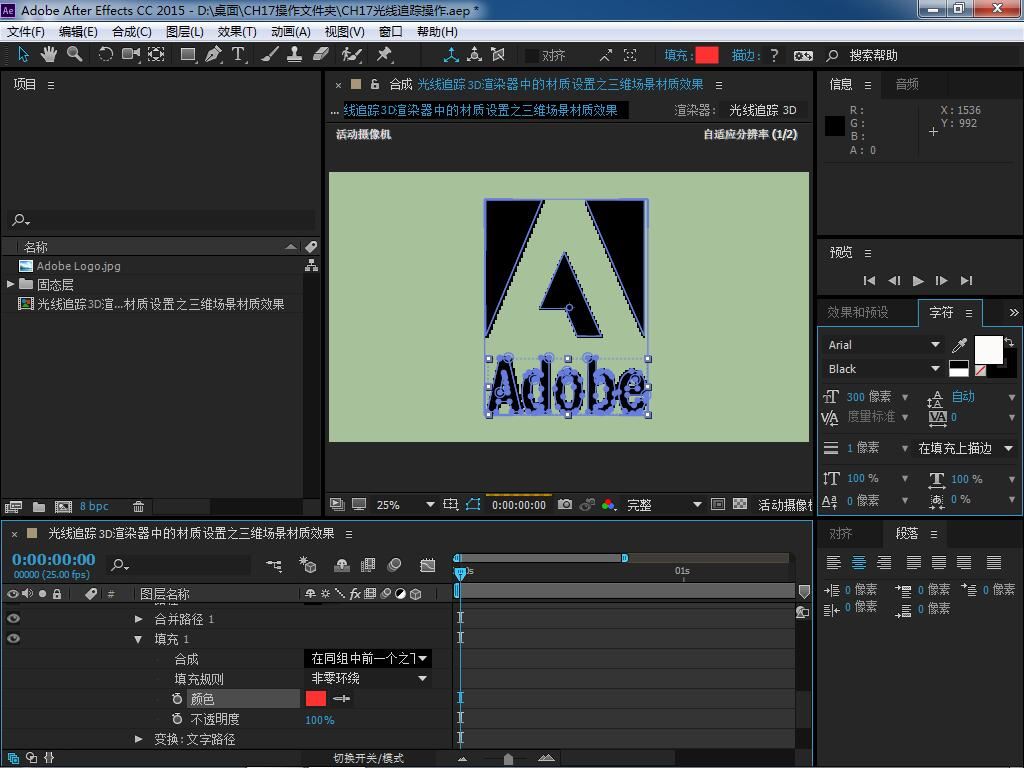Select the Rotation tool
Viewport: 1024px width, 768px height.
point(105,55)
